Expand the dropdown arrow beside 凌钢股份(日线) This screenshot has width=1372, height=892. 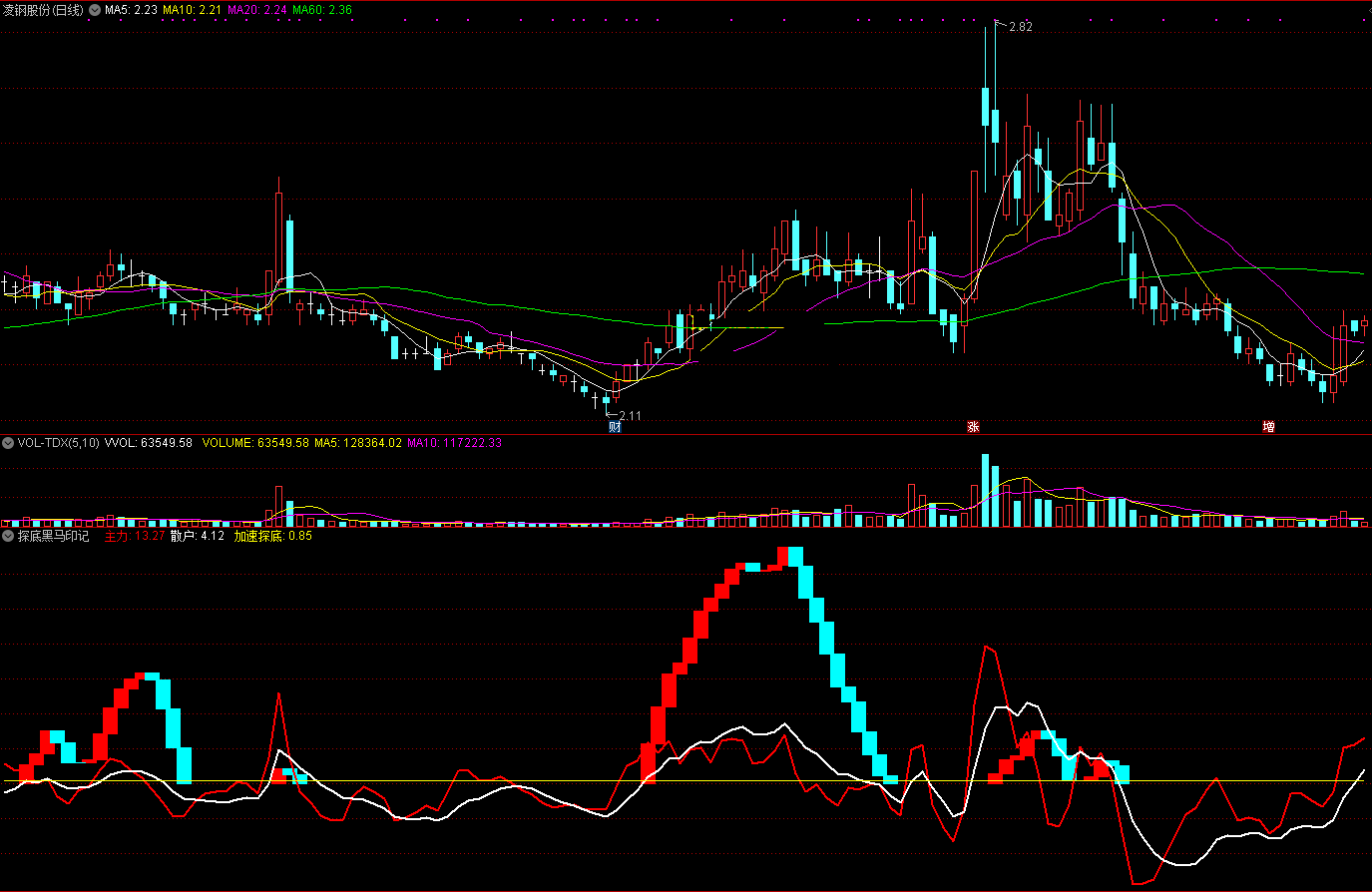click(94, 10)
